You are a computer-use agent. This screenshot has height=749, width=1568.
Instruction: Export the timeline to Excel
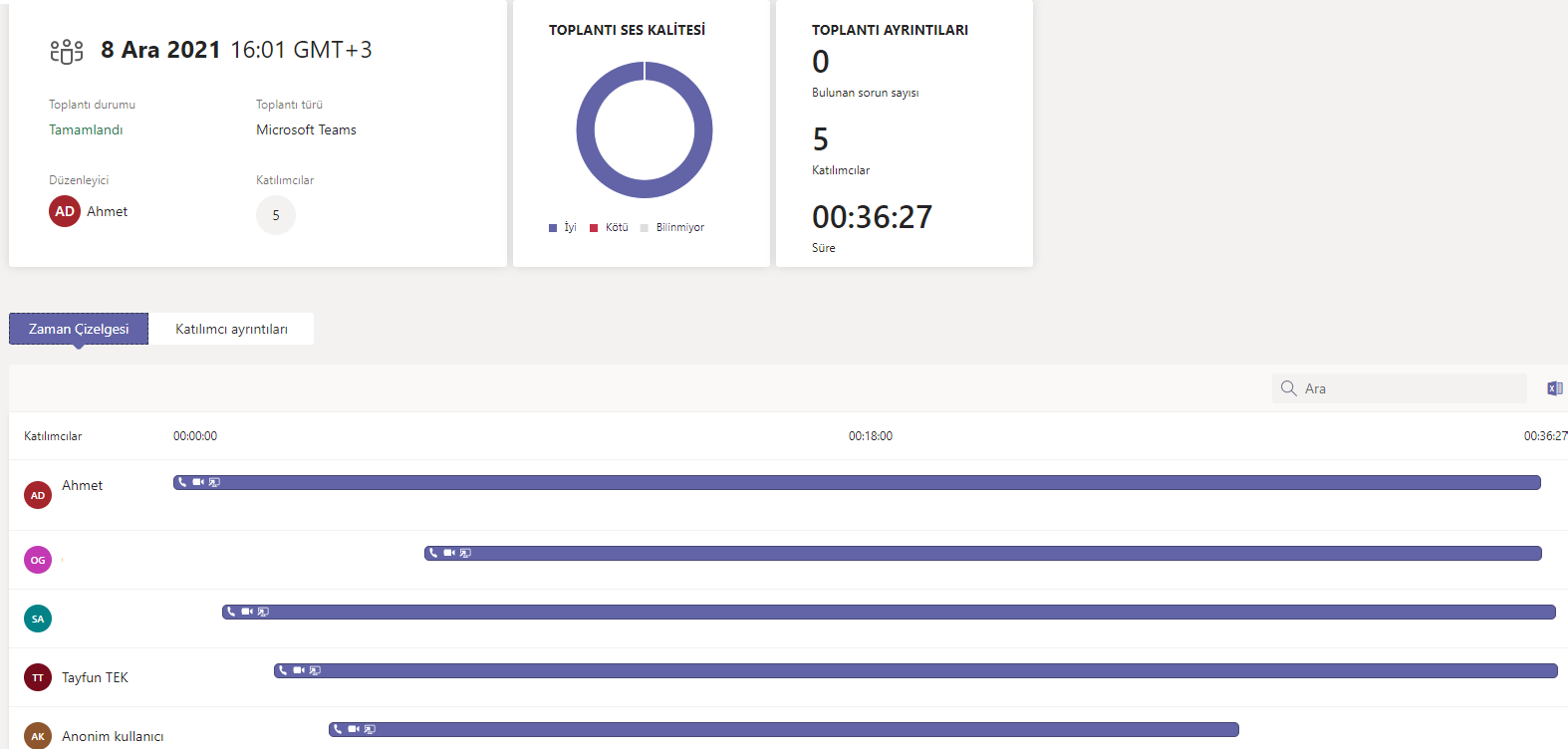[1554, 388]
